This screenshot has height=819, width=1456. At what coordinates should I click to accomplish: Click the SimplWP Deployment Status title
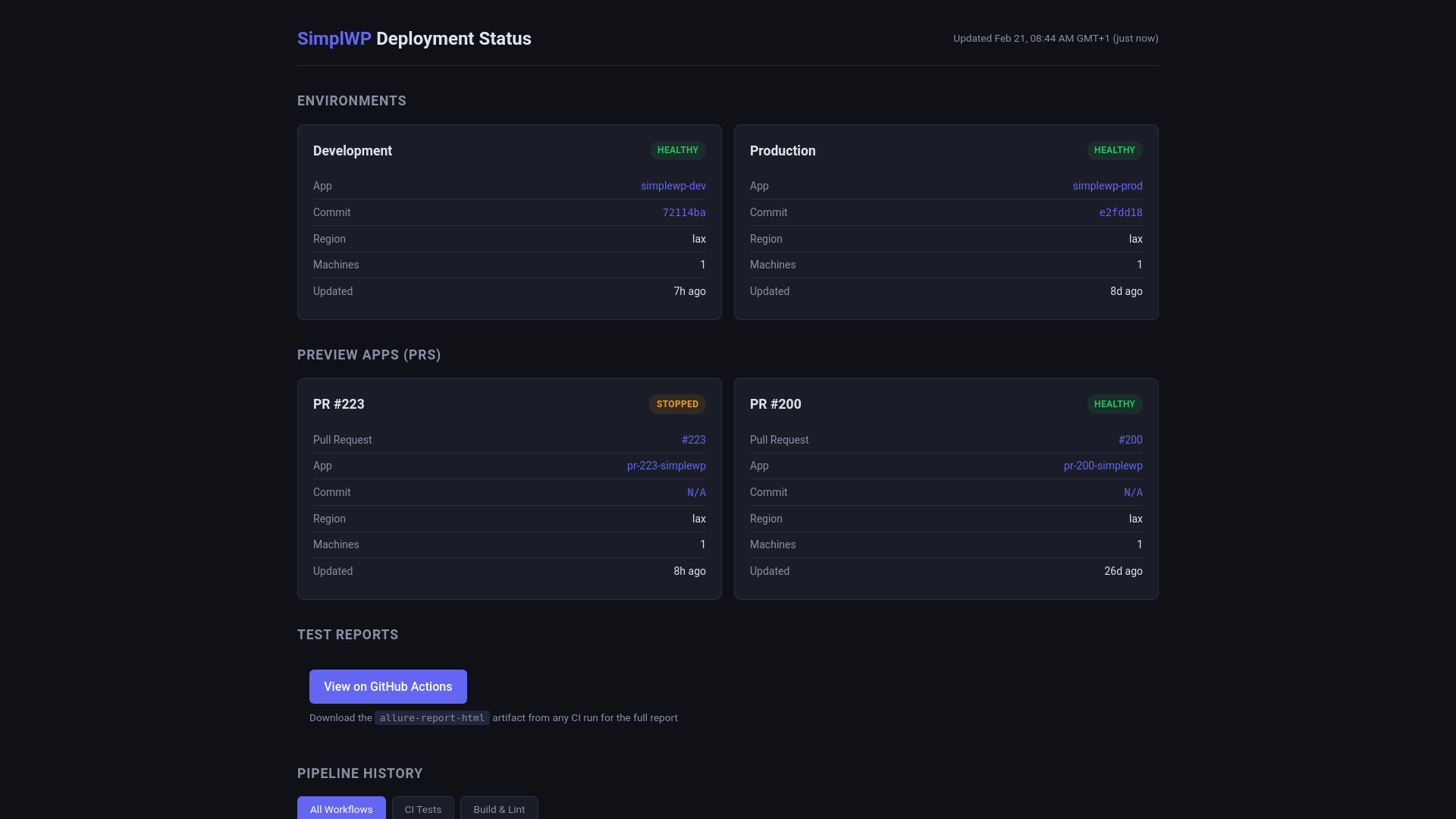point(414,39)
